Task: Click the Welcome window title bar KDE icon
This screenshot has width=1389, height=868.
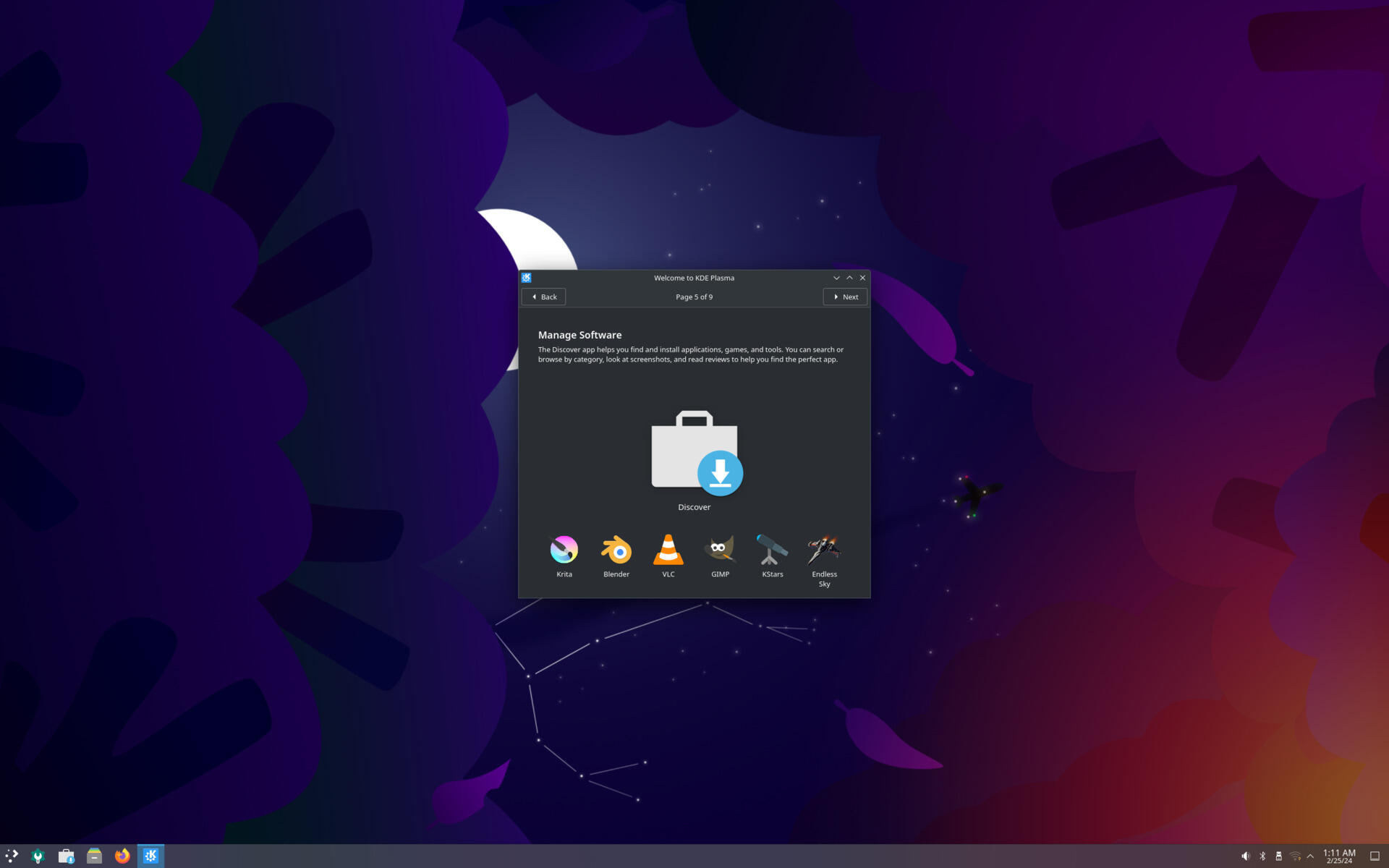Action: 527,278
